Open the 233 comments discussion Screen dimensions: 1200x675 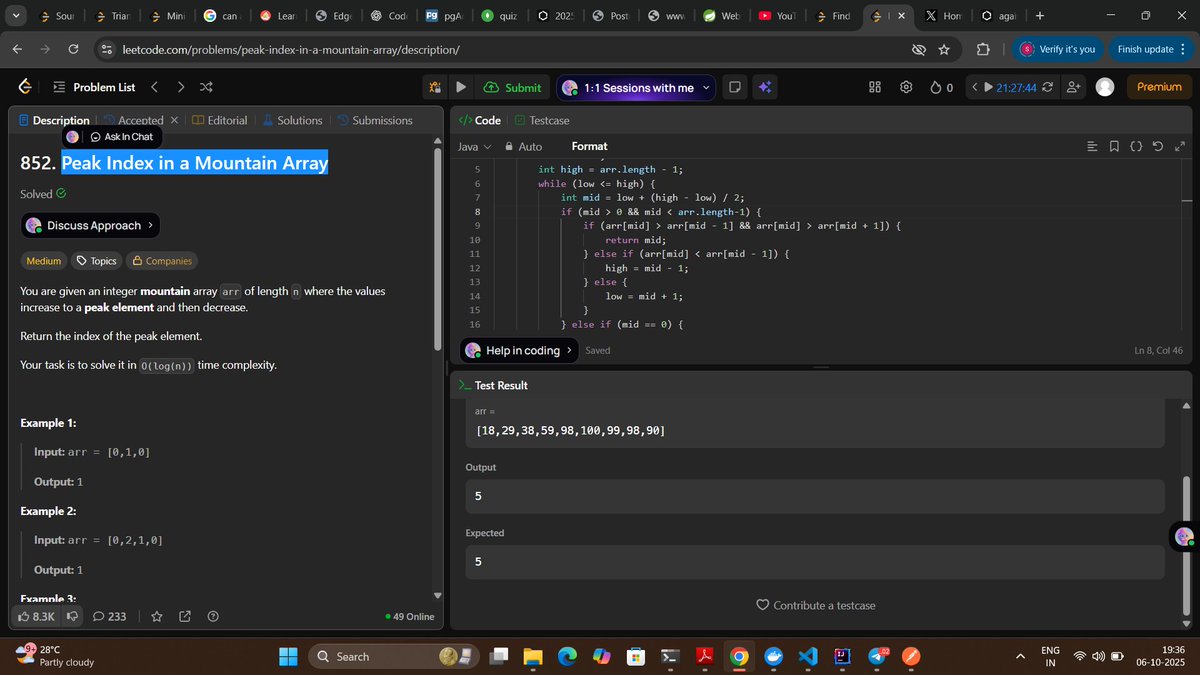coord(109,617)
